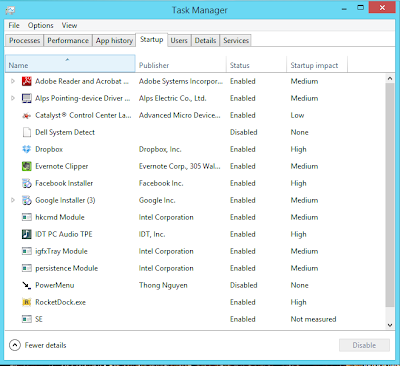This screenshot has width=400, height=366.
Task: Open the View menu
Action: tap(69, 25)
